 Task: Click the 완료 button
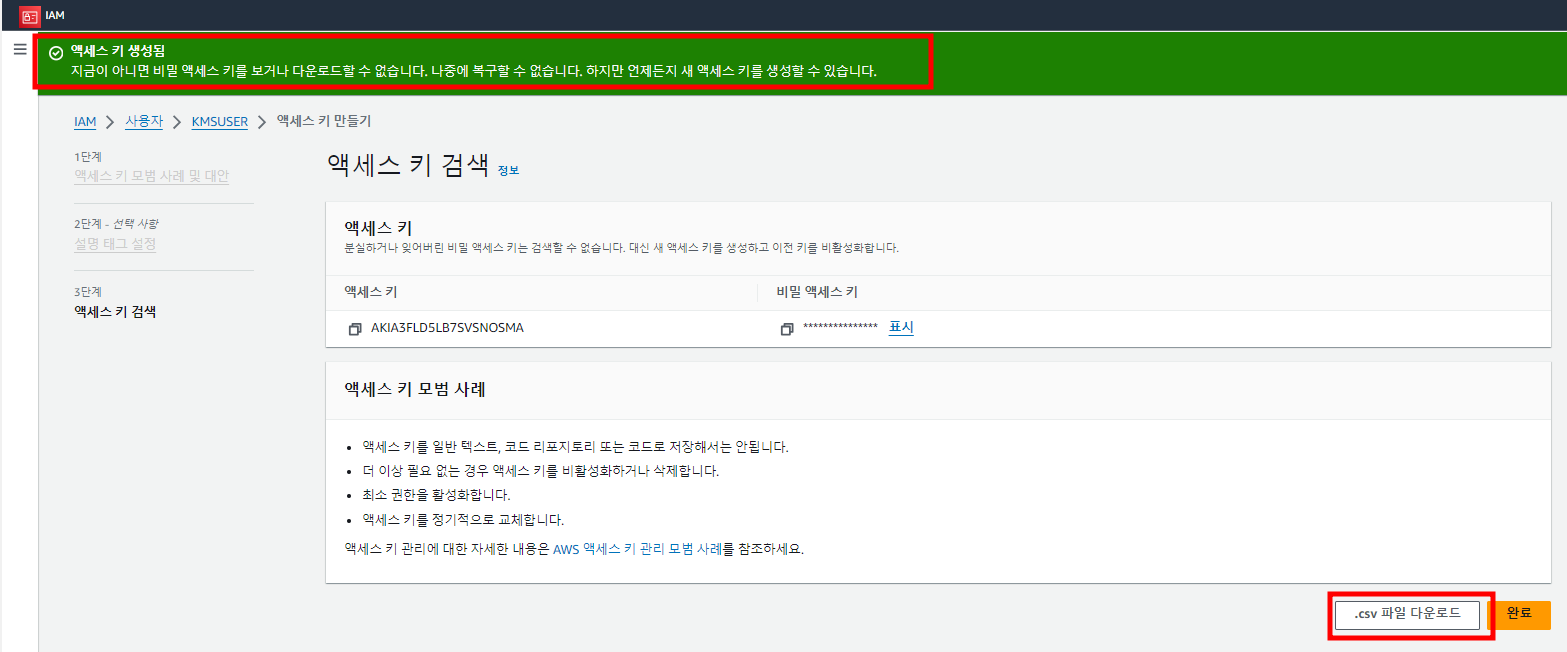[1519, 614]
